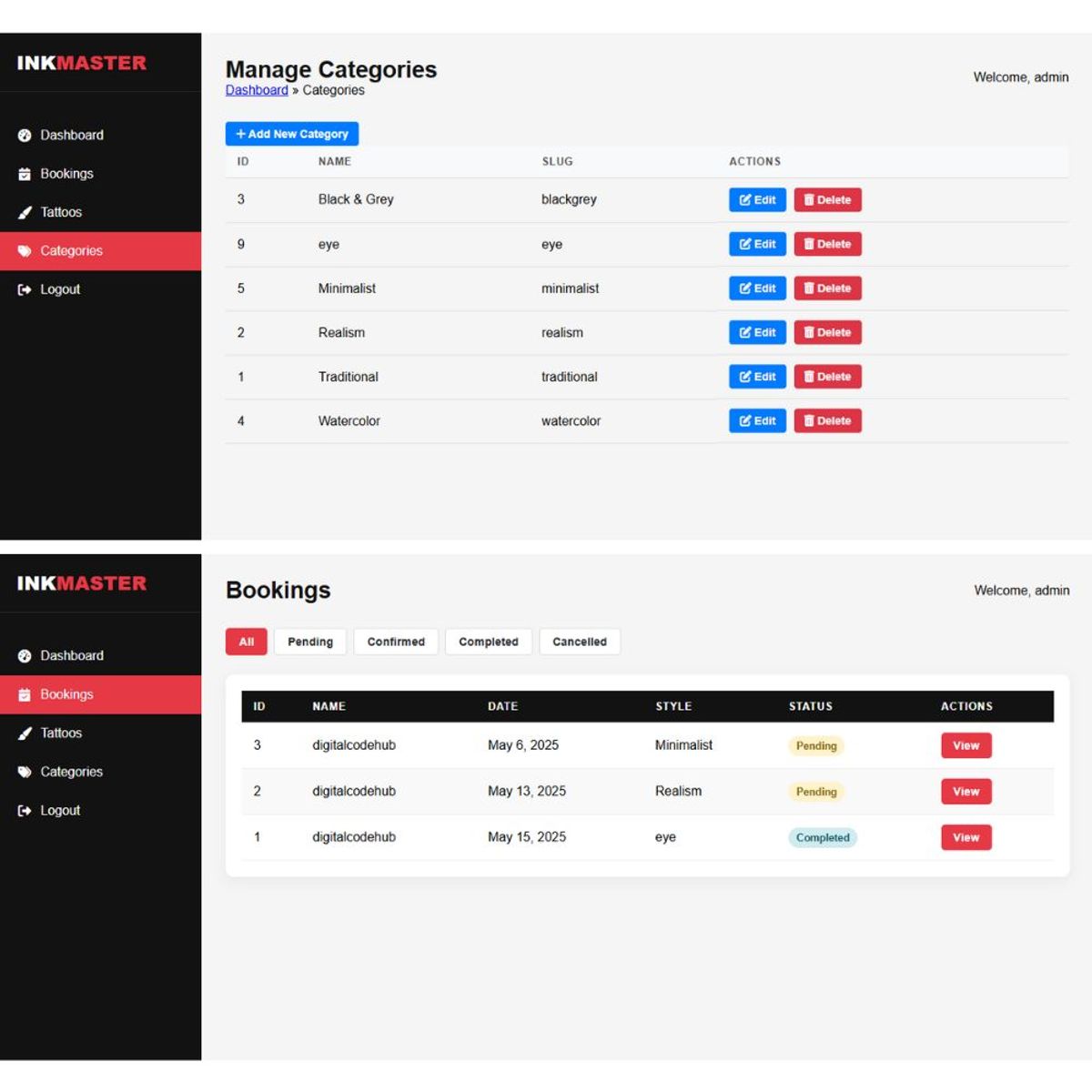Viewport: 1092px width, 1092px height.
Task: Click the Dashboard gauge icon in the Manage Categories sidebar
Action: (x=25, y=136)
